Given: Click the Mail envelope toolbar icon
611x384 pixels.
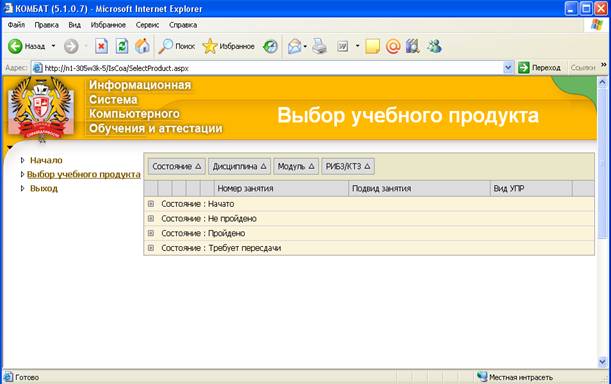Looking at the screenshot, I should click(295, 46).
